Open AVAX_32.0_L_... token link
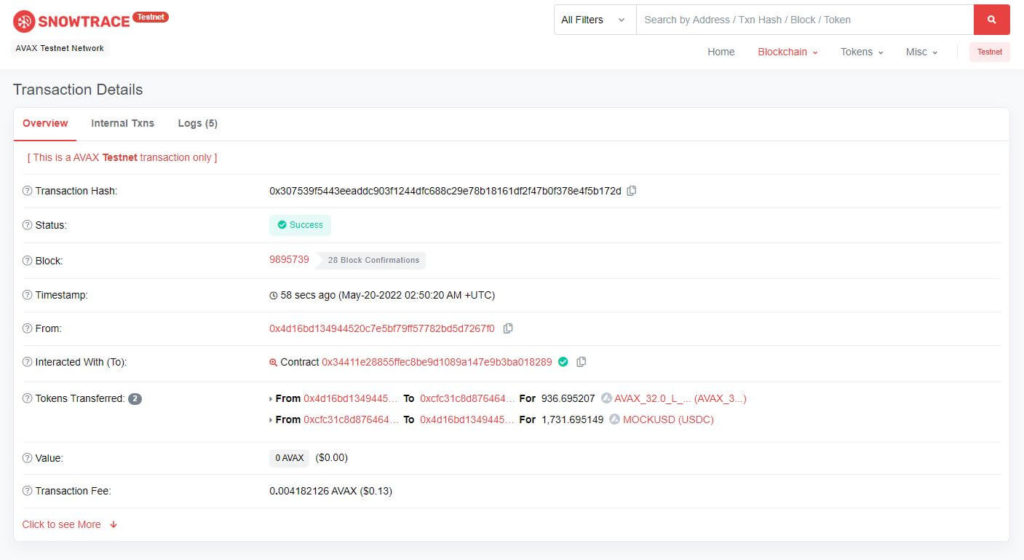 pos(680,398)
